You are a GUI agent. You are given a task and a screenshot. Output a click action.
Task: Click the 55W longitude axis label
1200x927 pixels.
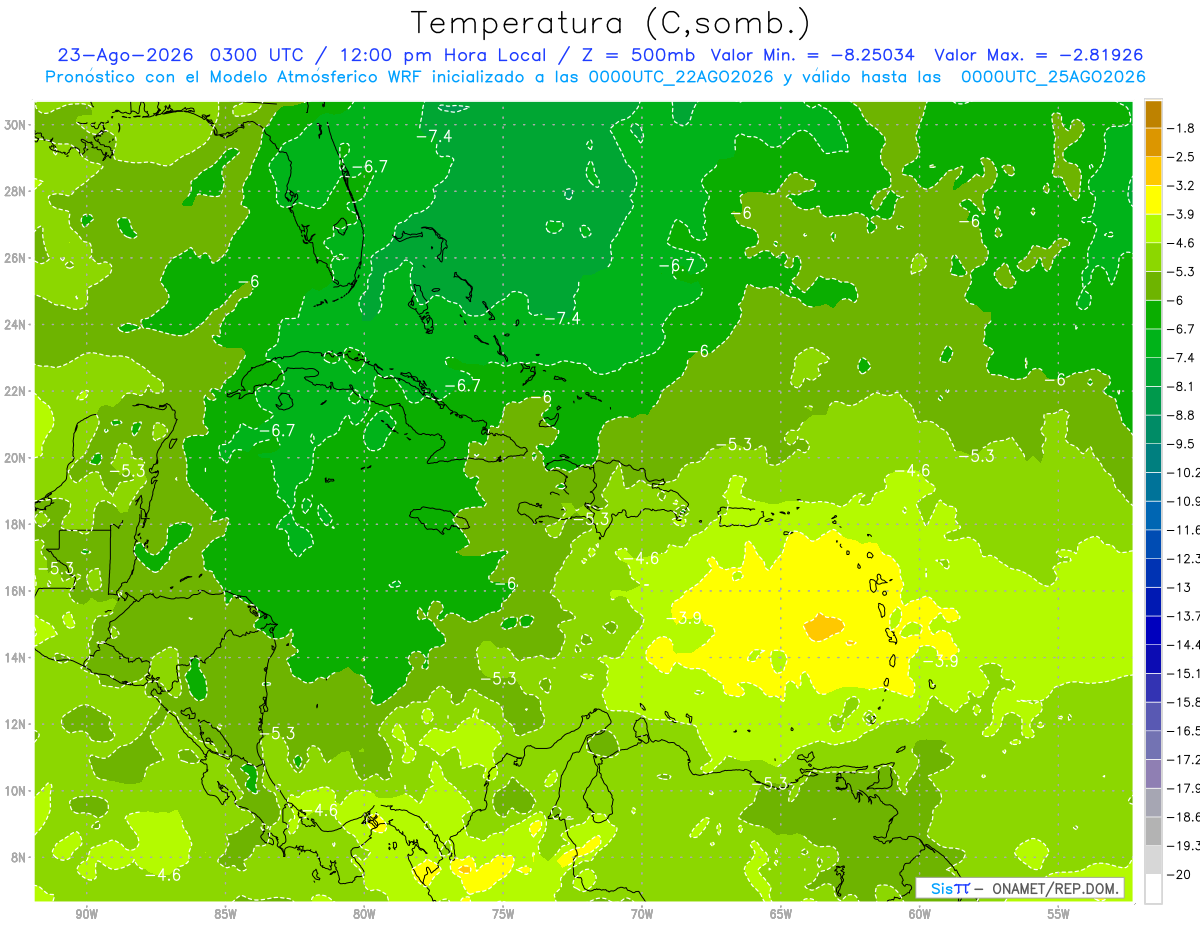(1059, 914)
